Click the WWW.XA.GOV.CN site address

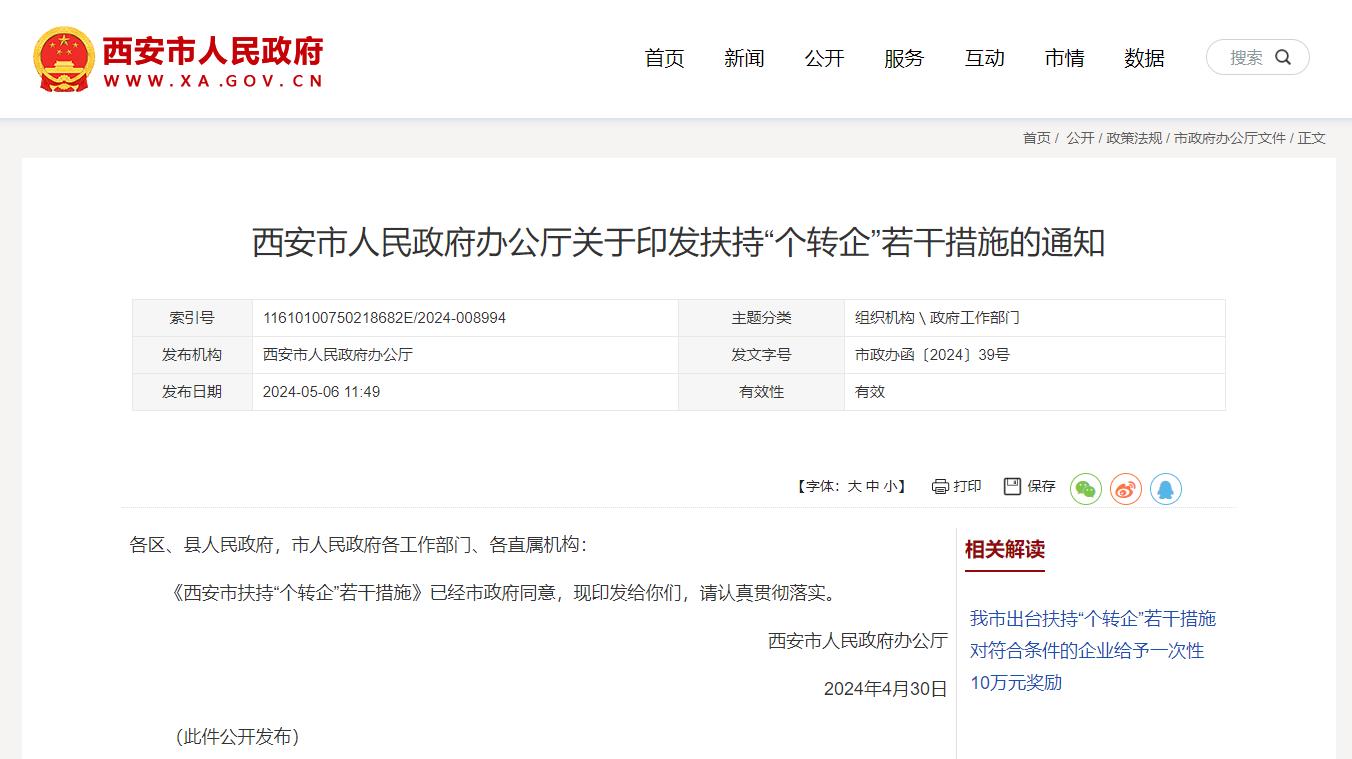click(x=213, y=81)
